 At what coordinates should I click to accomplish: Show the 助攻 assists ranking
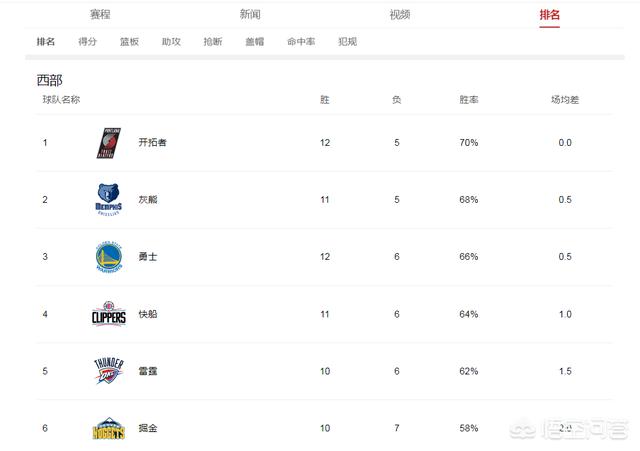(172, 42)
